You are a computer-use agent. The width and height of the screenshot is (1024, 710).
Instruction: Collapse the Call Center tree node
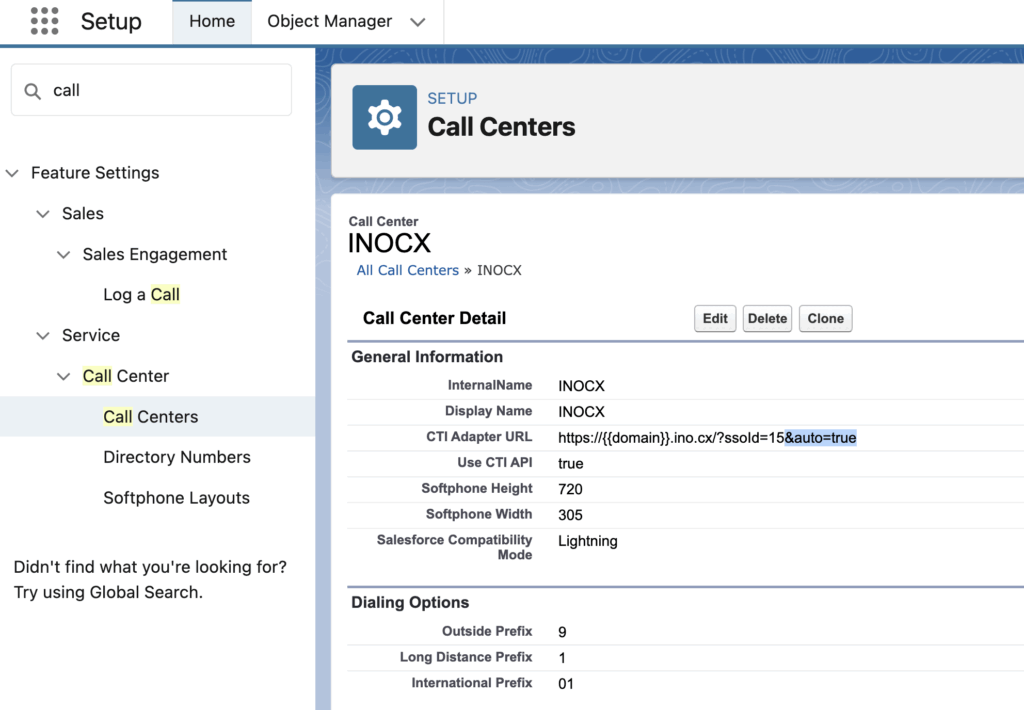64,377
